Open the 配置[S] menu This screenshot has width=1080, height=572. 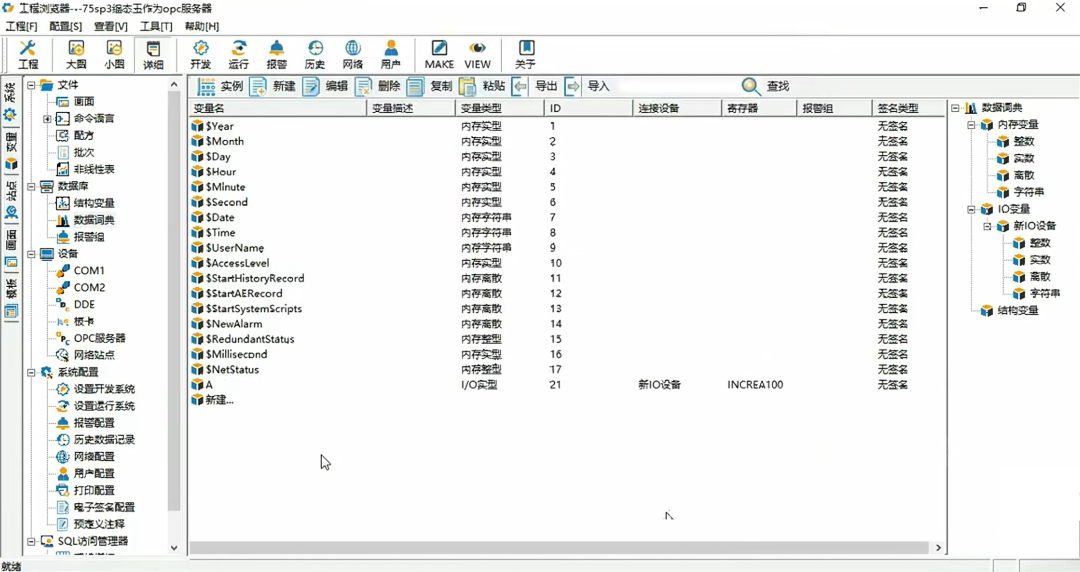pos(65,26)
